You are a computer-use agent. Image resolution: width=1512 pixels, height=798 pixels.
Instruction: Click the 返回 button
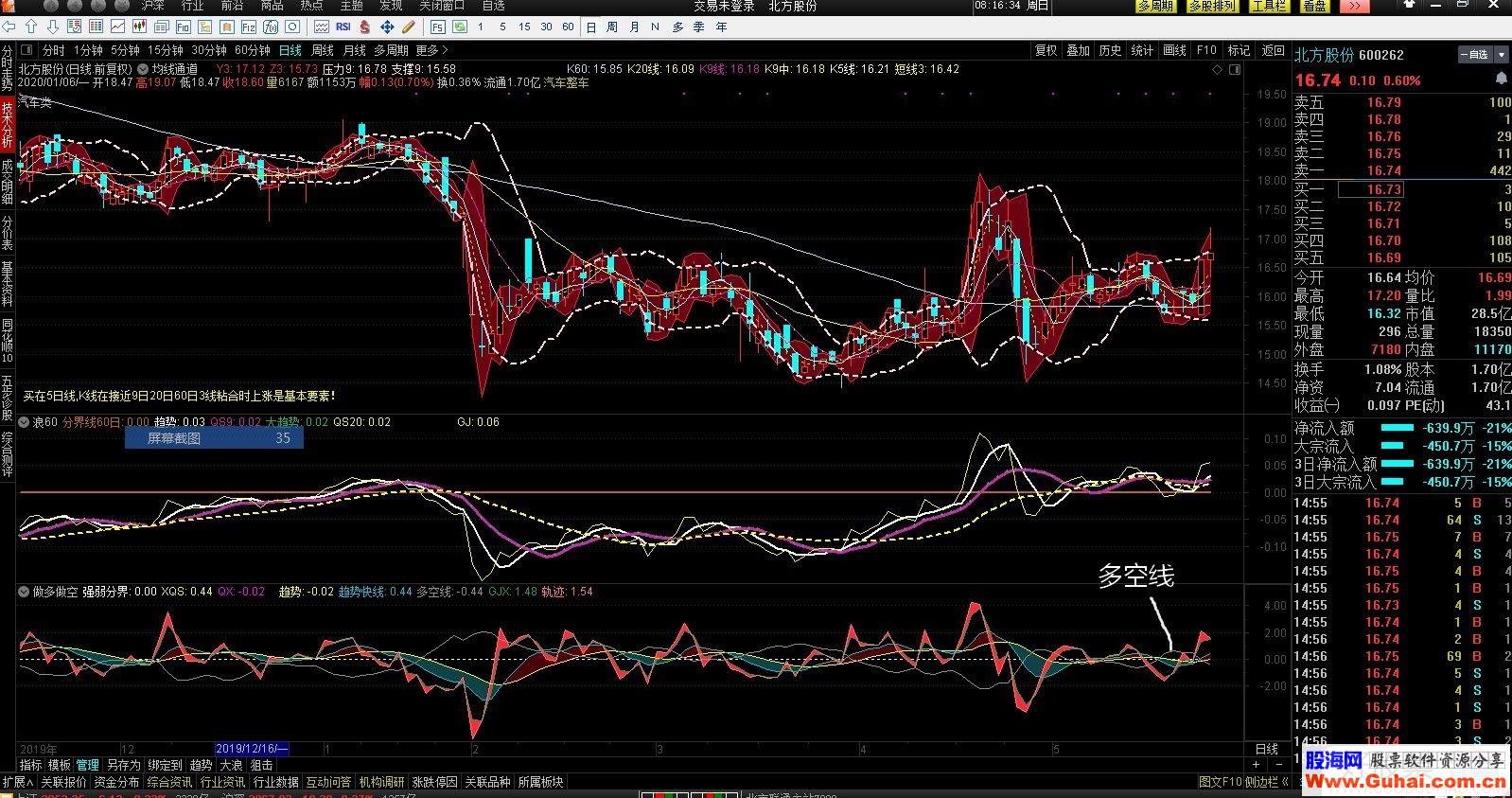click(1274, 50)
